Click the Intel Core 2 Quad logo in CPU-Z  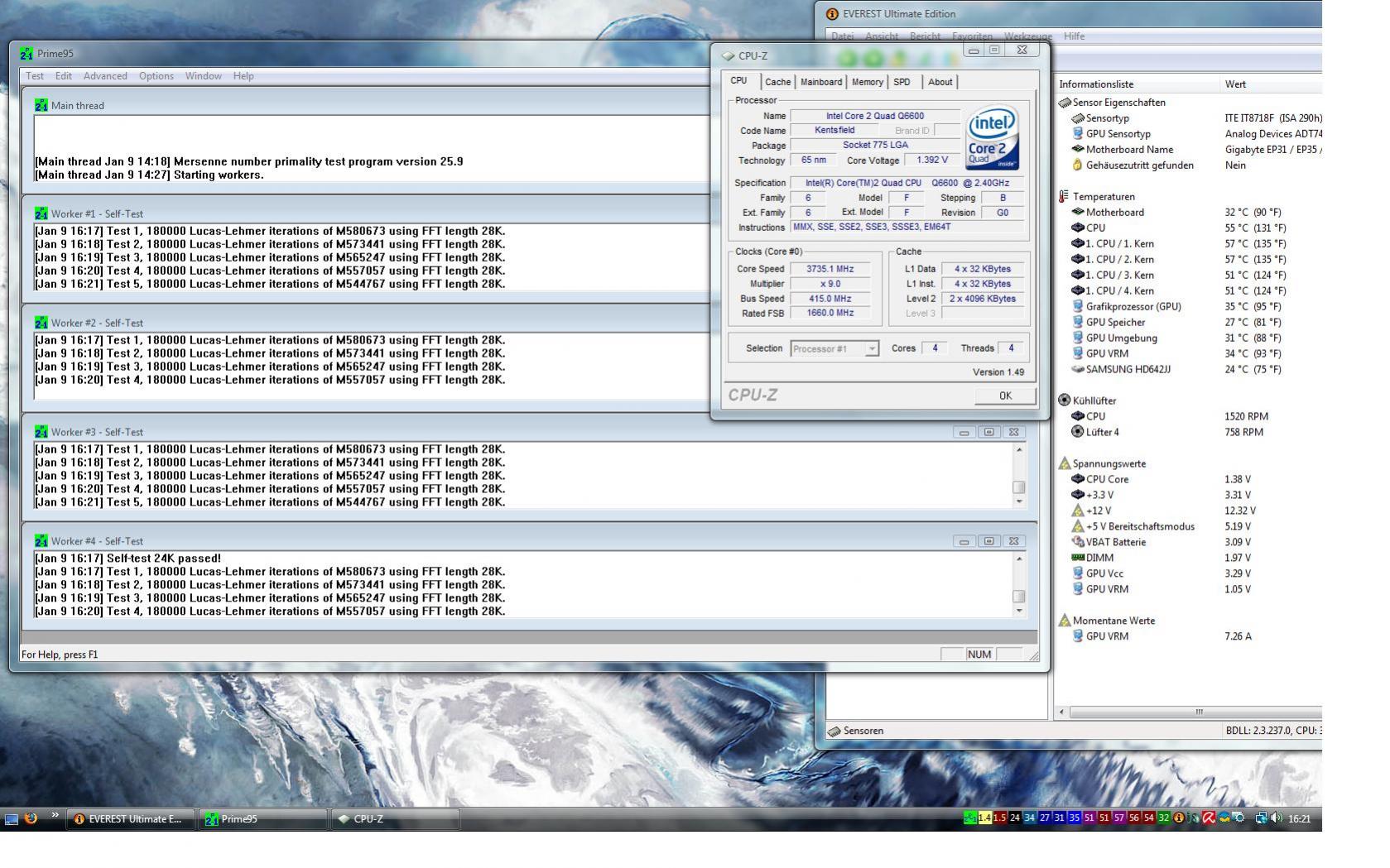992,138
